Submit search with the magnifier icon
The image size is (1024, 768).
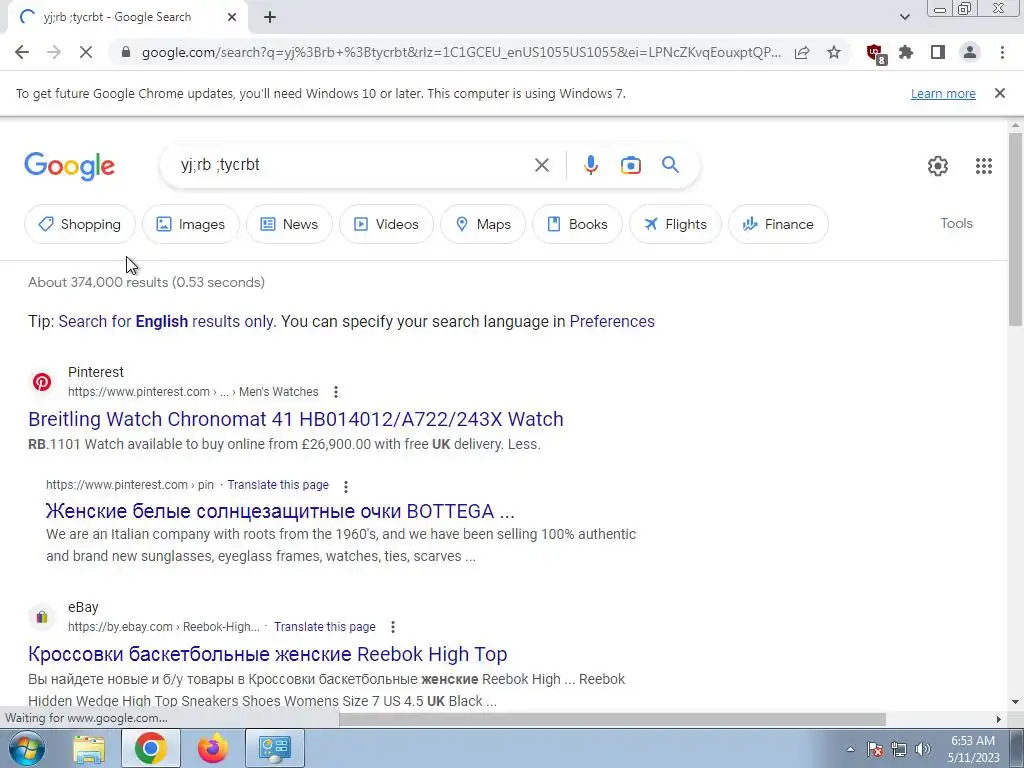point(670,165)
